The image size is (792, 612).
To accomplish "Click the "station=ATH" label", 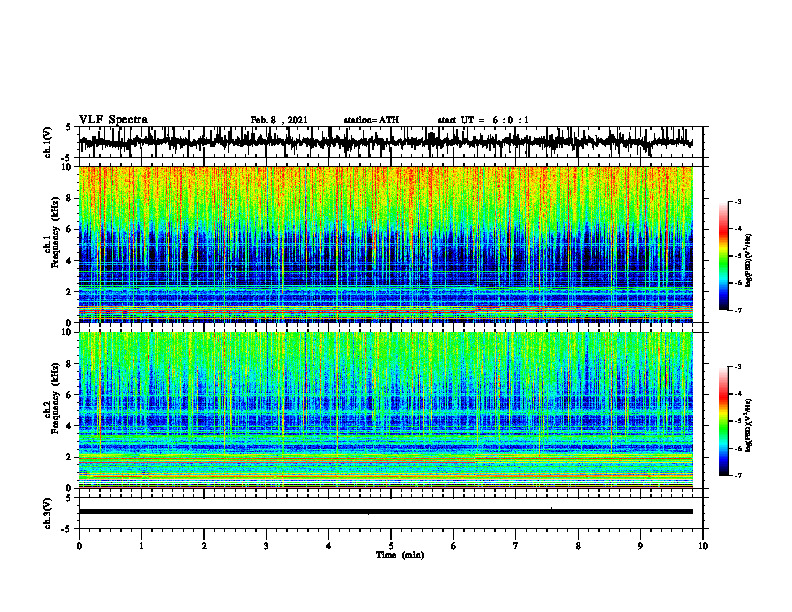I will click(371, 120).
